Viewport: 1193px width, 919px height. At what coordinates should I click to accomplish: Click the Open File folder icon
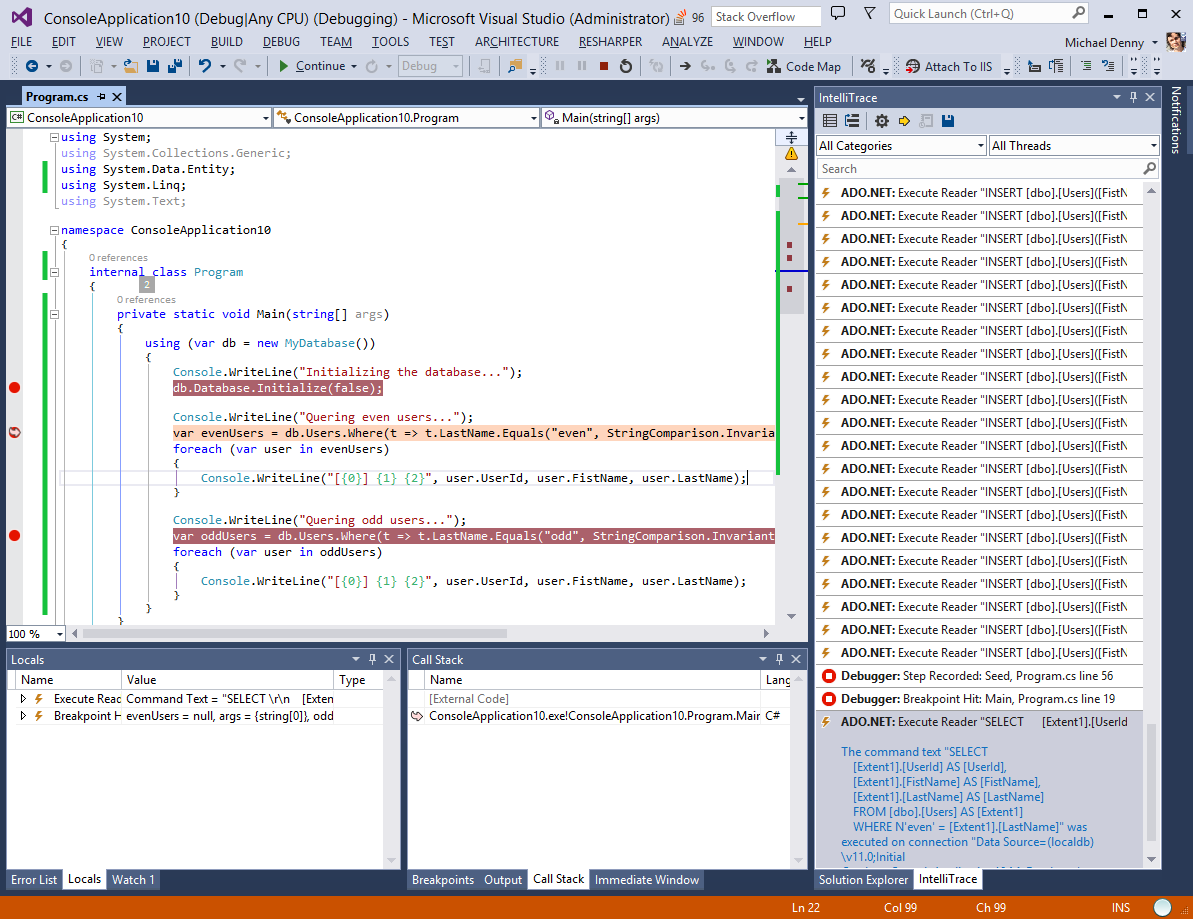tap(131, 66)
